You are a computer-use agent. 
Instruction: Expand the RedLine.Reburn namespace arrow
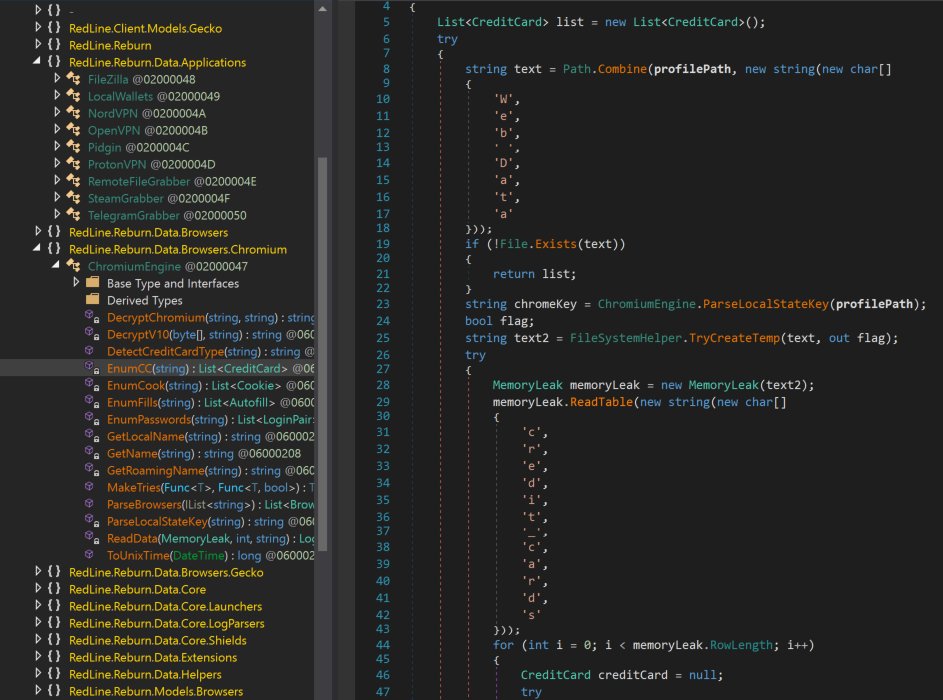point(37,45)
